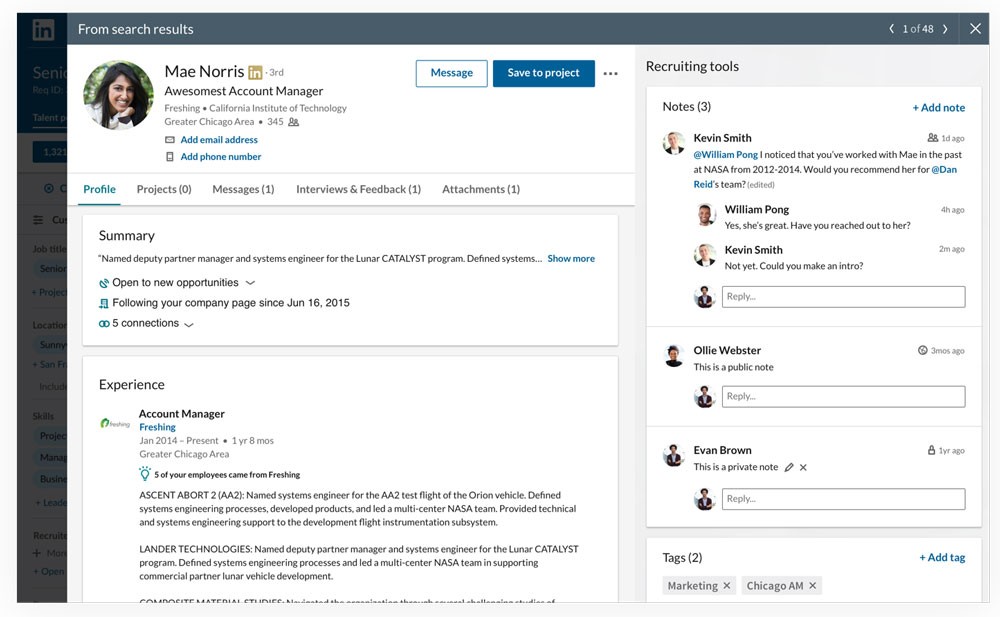Click the Message button
Screen dimensions: 1000x617
click(451, 73)
